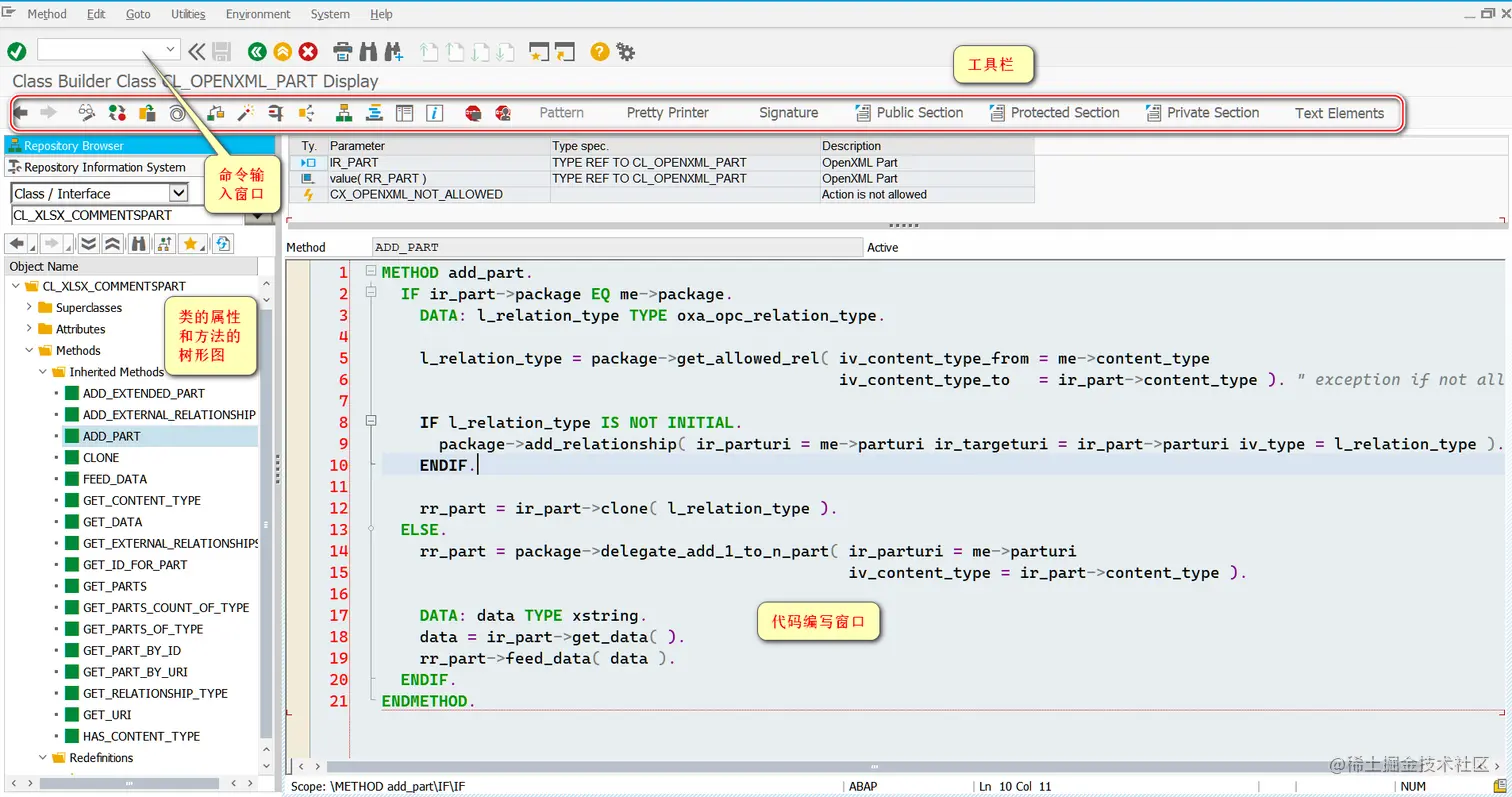
Task: Open the Utilities menu
Action: click(x=188, y=14)
